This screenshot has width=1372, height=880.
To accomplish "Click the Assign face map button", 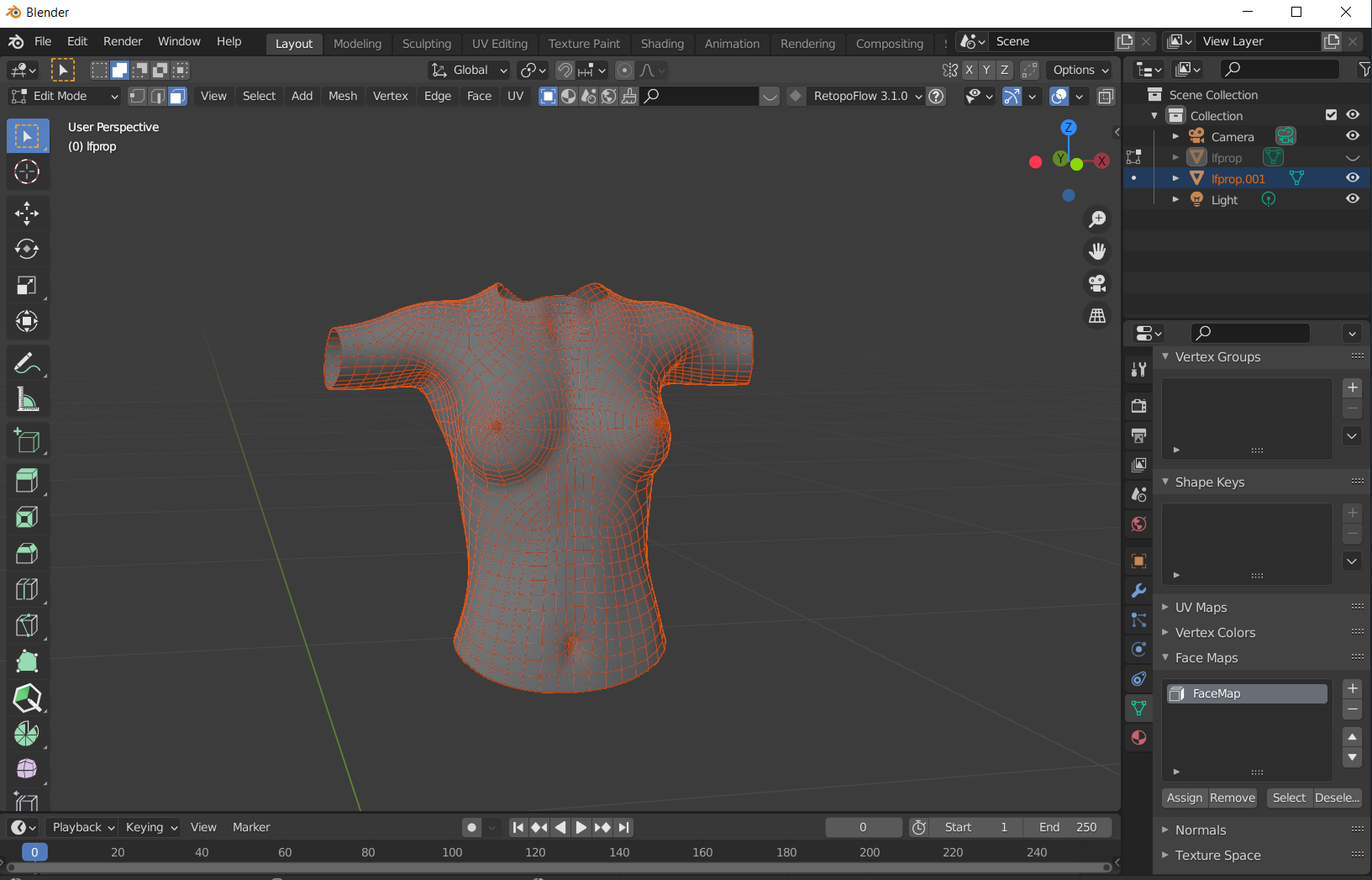I will coord(1185,798).
